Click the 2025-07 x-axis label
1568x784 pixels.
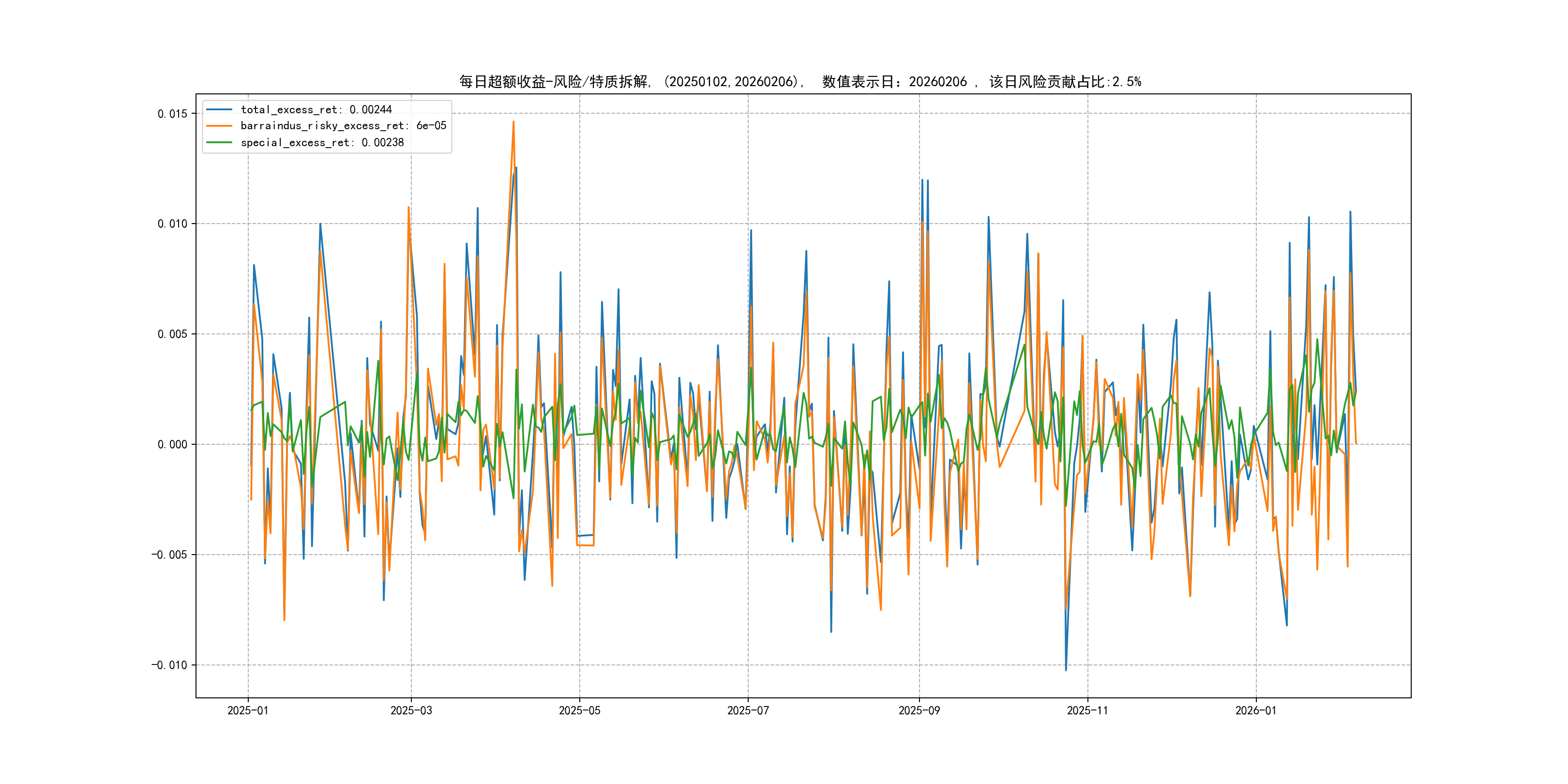[x=748, y=710]
